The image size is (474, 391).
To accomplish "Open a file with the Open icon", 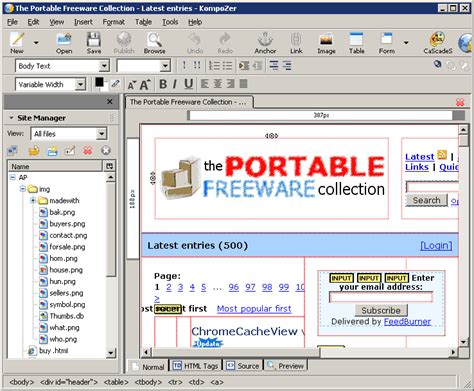I will click(64, 43).
